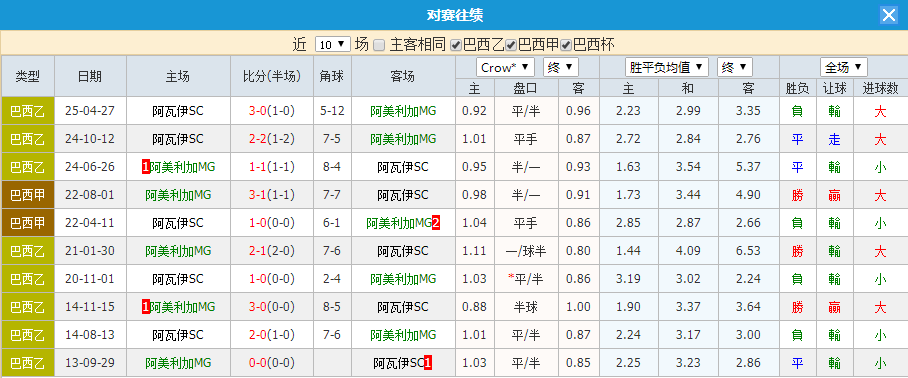
Task: Open the 2-2(1-2) score on 24-10-12
Action: click(x=272, y=139)
